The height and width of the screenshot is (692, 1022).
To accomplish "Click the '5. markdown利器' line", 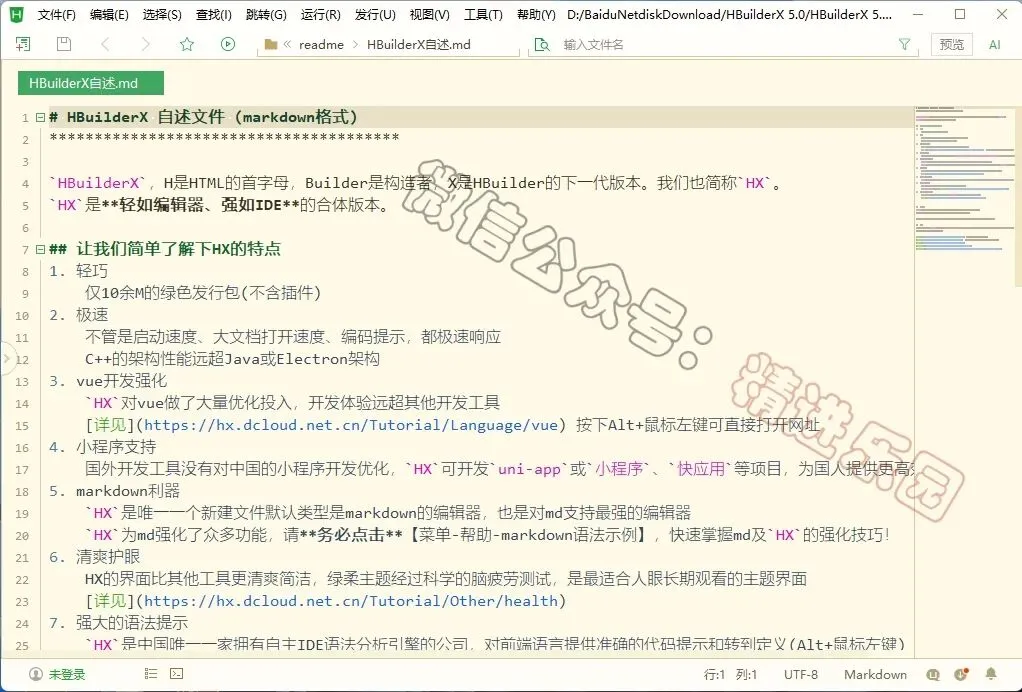I will pos(114,491).
